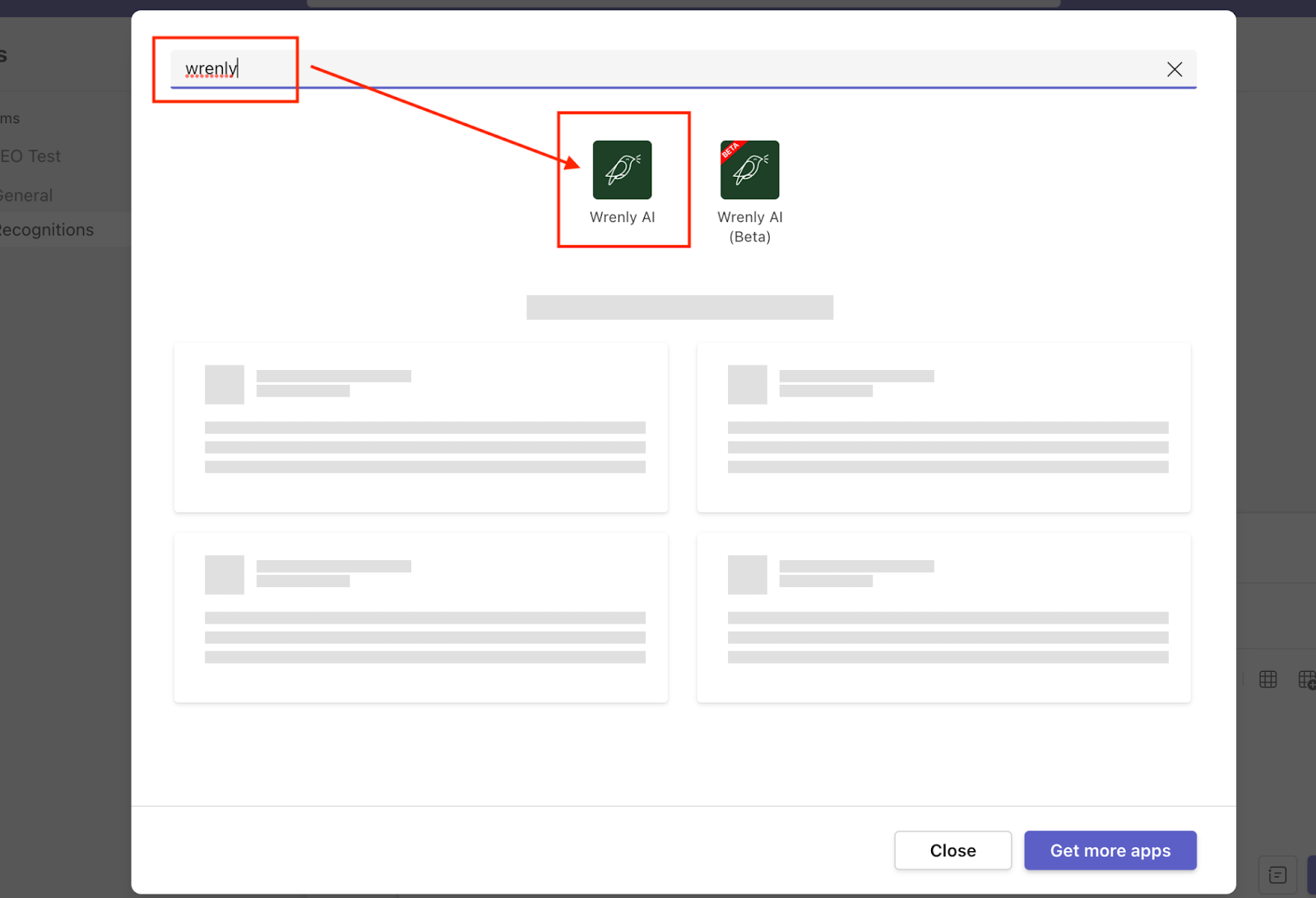1316x898 pixels.
Task: Select the Wrenly AI (Beta) app icon
Action: tap(749, 169)
